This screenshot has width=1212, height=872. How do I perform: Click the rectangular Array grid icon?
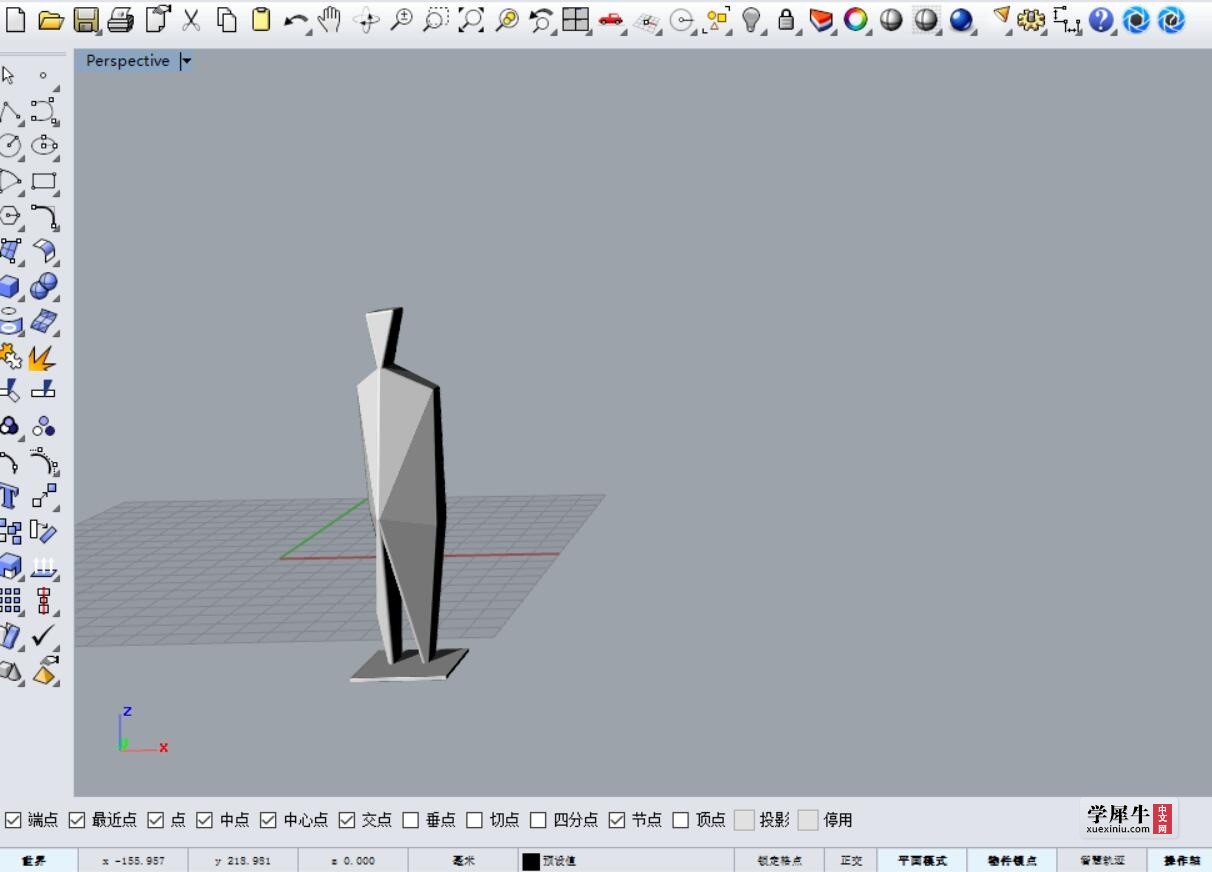(10, 600)
